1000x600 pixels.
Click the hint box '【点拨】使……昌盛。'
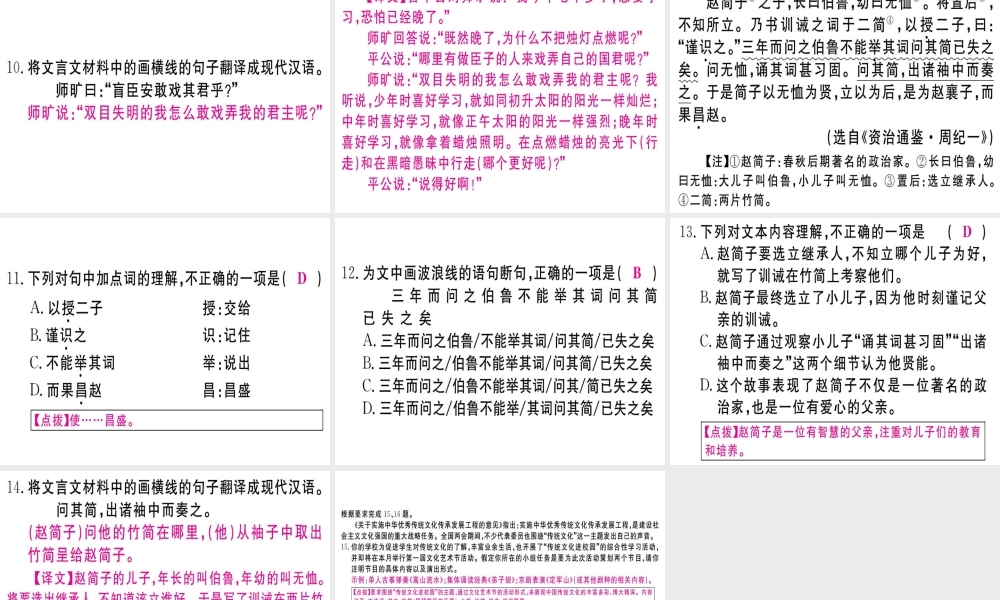[177, 420]
